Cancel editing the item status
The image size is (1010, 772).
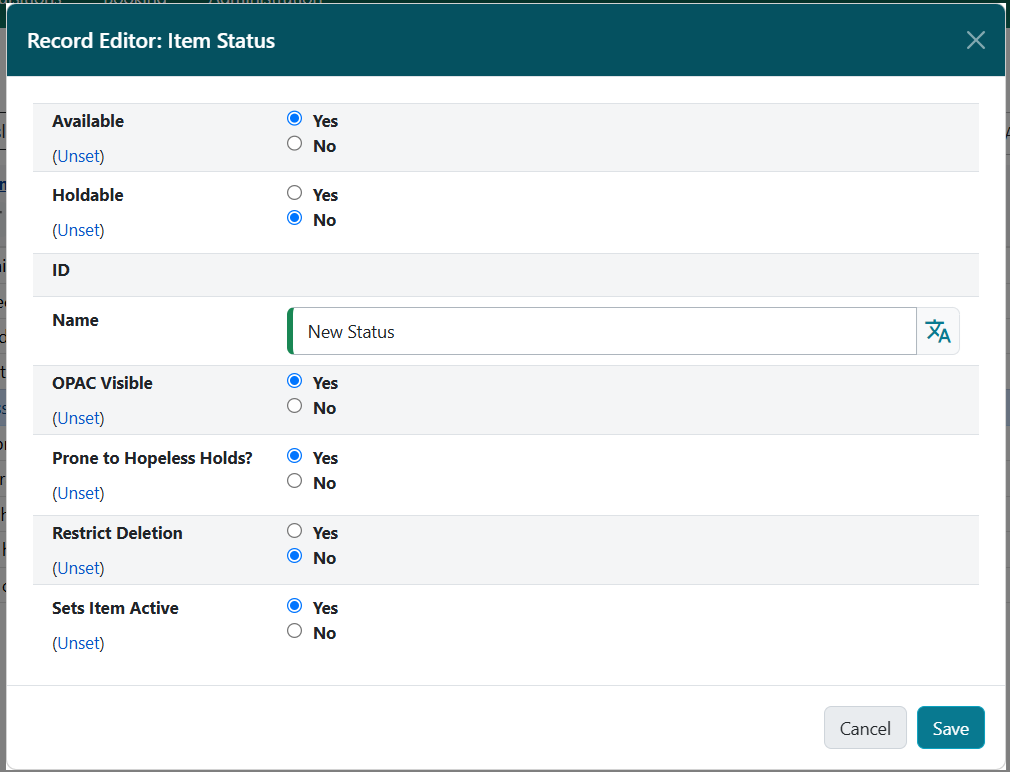pos(864,727)
